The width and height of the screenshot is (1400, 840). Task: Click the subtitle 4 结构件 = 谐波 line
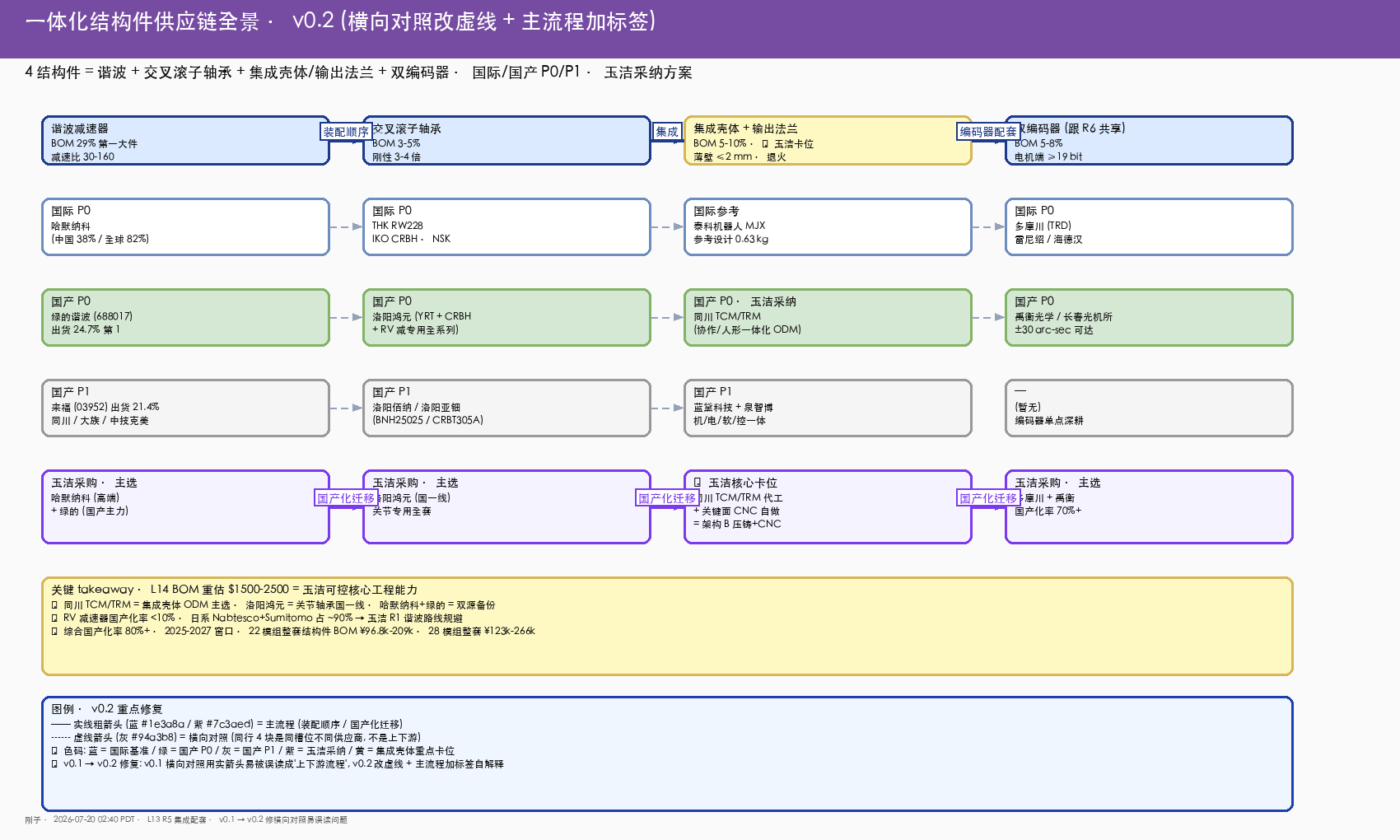click(x=358, y=72)
